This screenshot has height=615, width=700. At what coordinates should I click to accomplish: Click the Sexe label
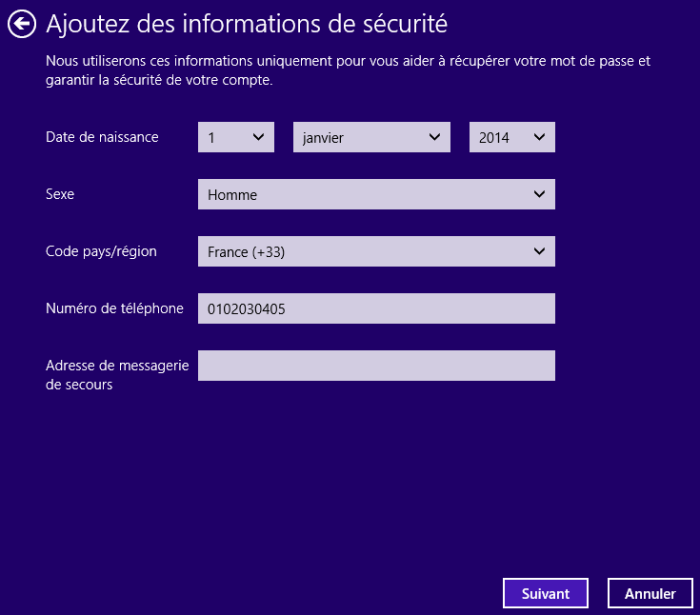tap(60, 194)
